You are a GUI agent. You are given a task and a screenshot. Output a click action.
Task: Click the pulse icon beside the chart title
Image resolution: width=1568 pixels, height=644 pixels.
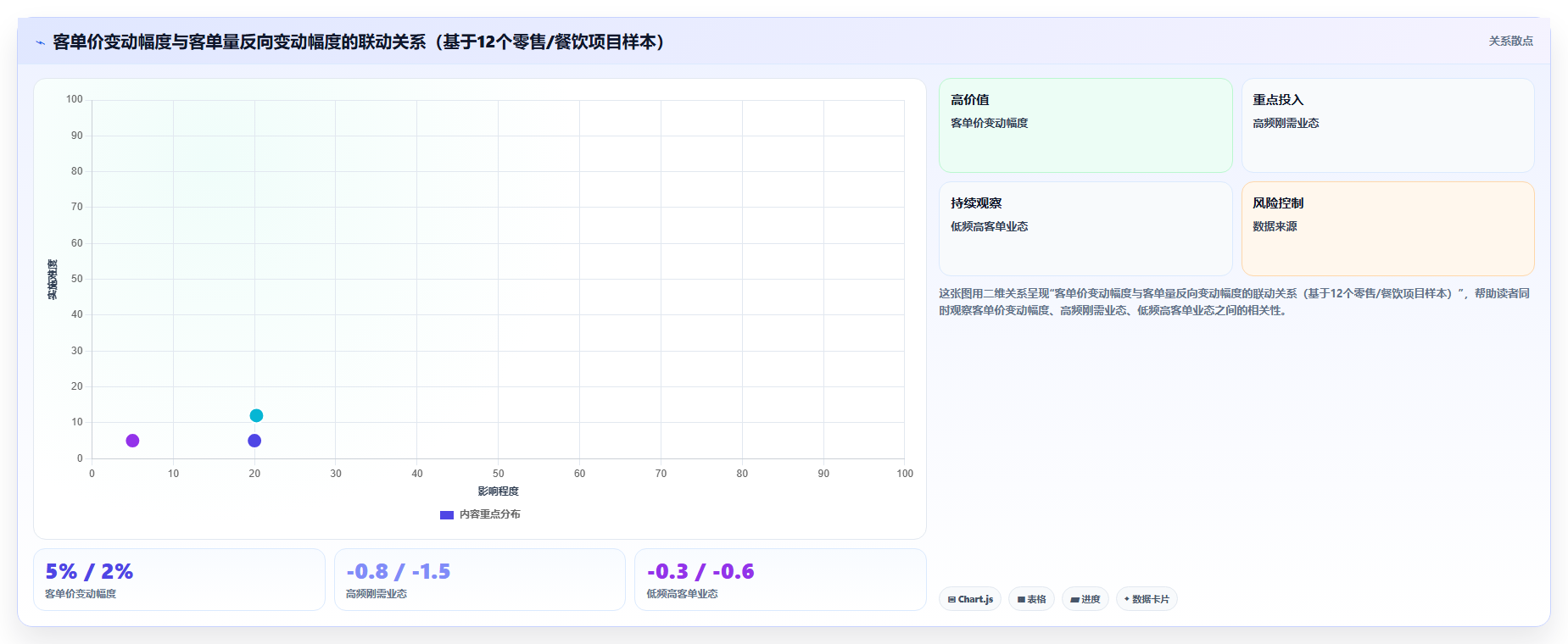click(x=40, y=42)
